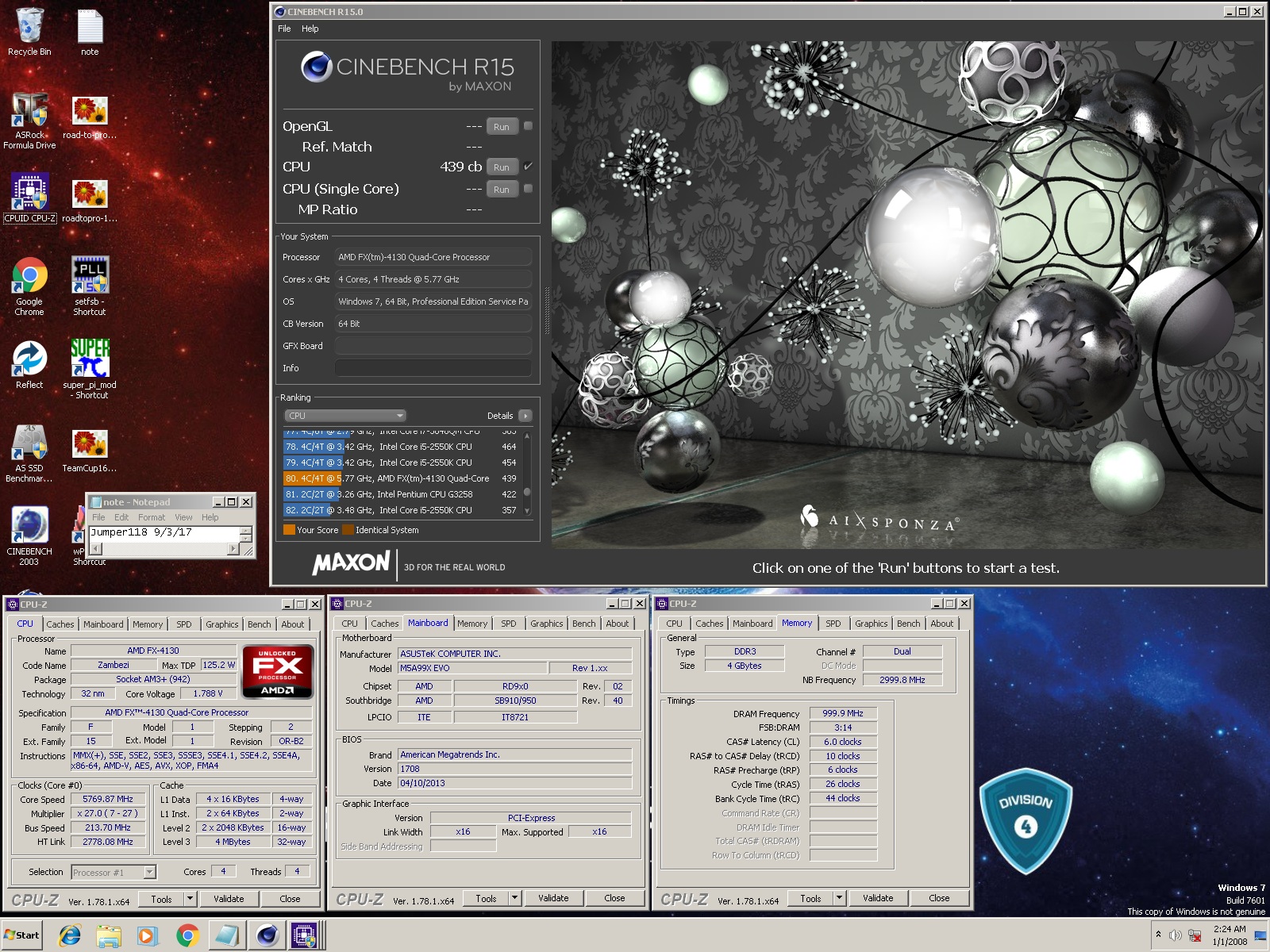1270x952 pixels.
Task: Open the note text file icon
Action: point(90,32)
